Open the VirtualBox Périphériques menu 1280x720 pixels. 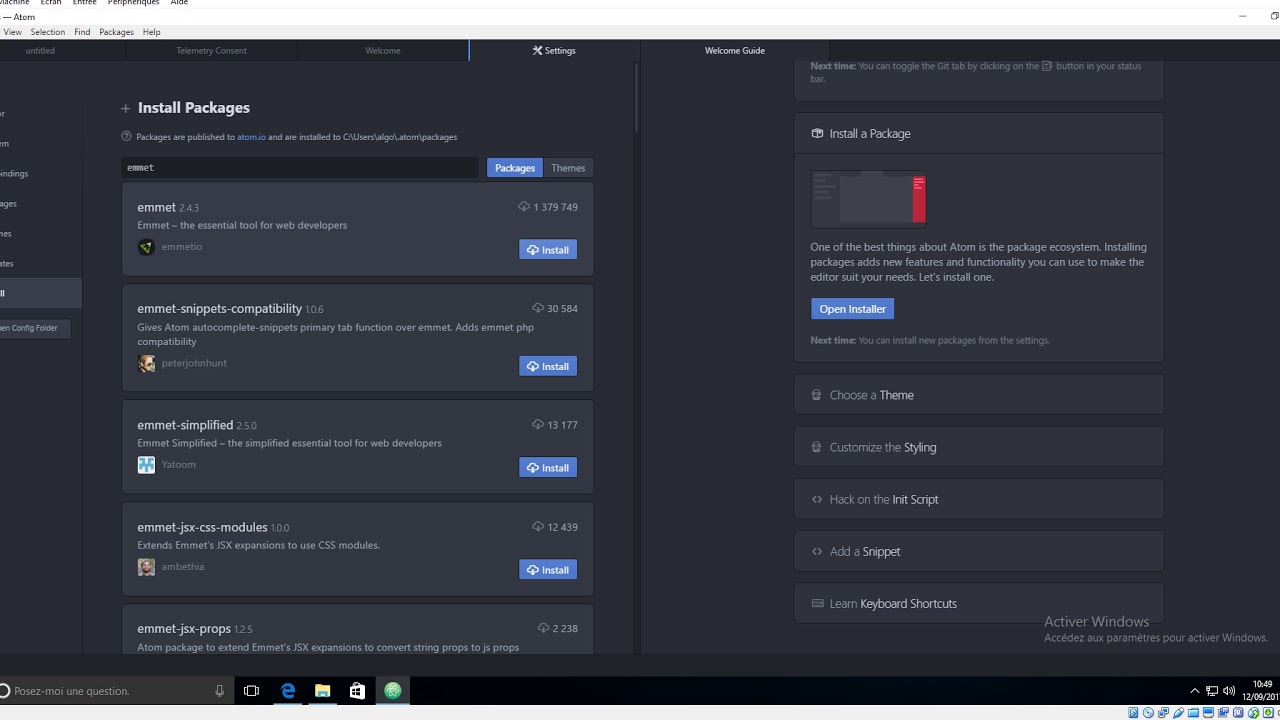[133, 3]
